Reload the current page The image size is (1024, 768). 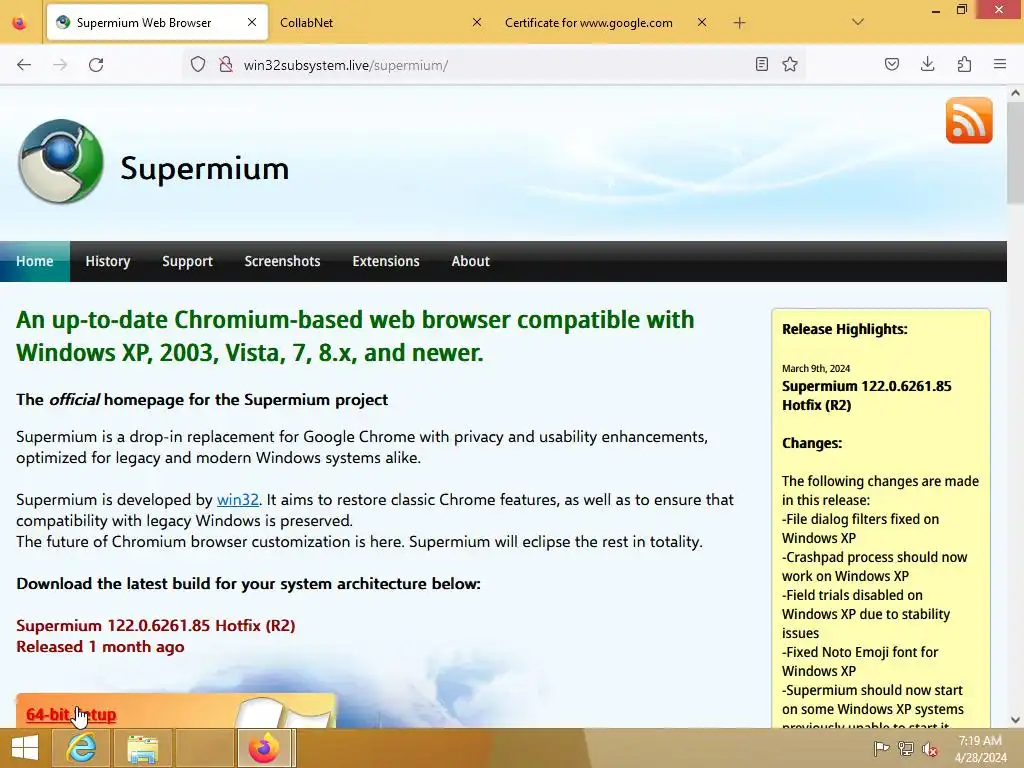pos(96,65)
